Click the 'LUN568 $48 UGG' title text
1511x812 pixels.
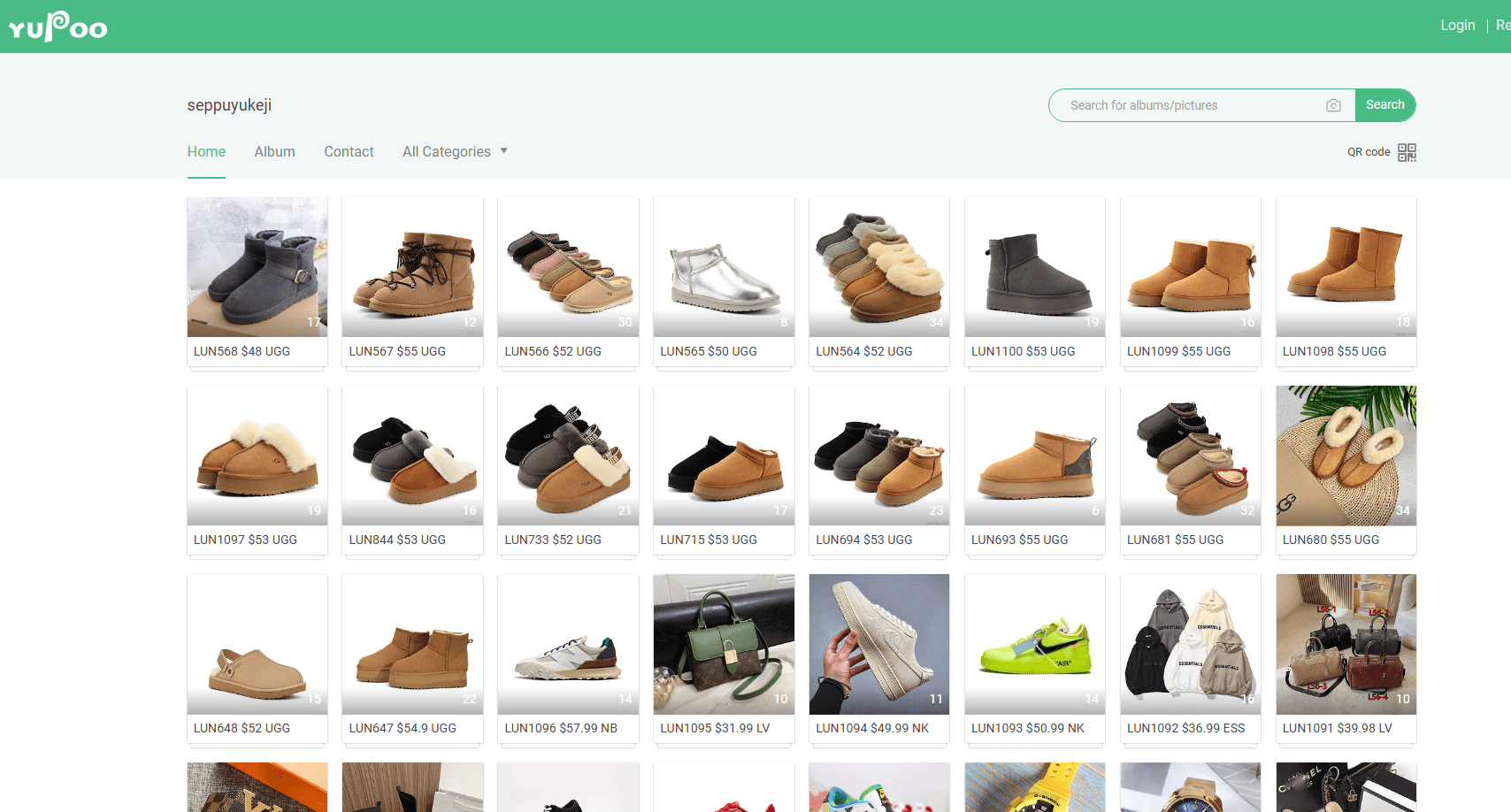242,351
